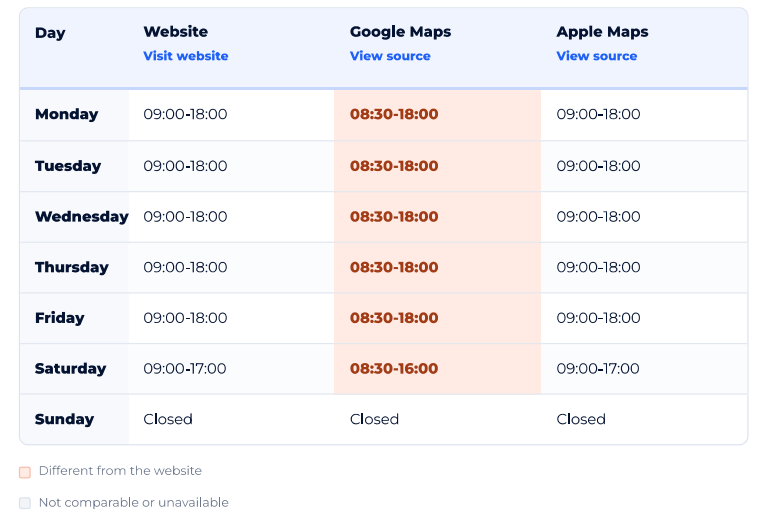Click View source under Apple Maps
Screen dimensions: 770x528
[597, 56]
